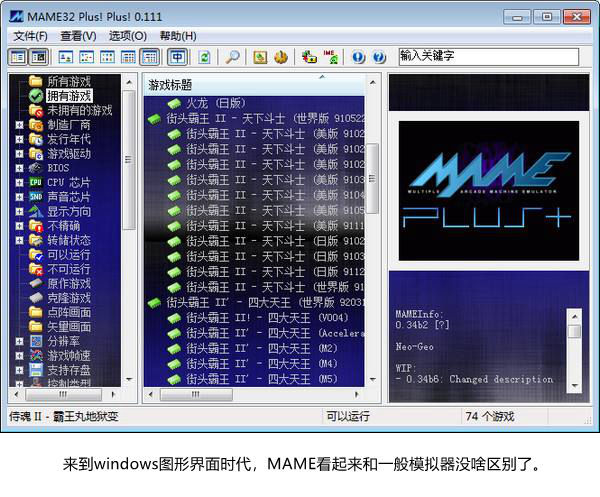Click the game list scroll-left arrow

pos(151,394)
